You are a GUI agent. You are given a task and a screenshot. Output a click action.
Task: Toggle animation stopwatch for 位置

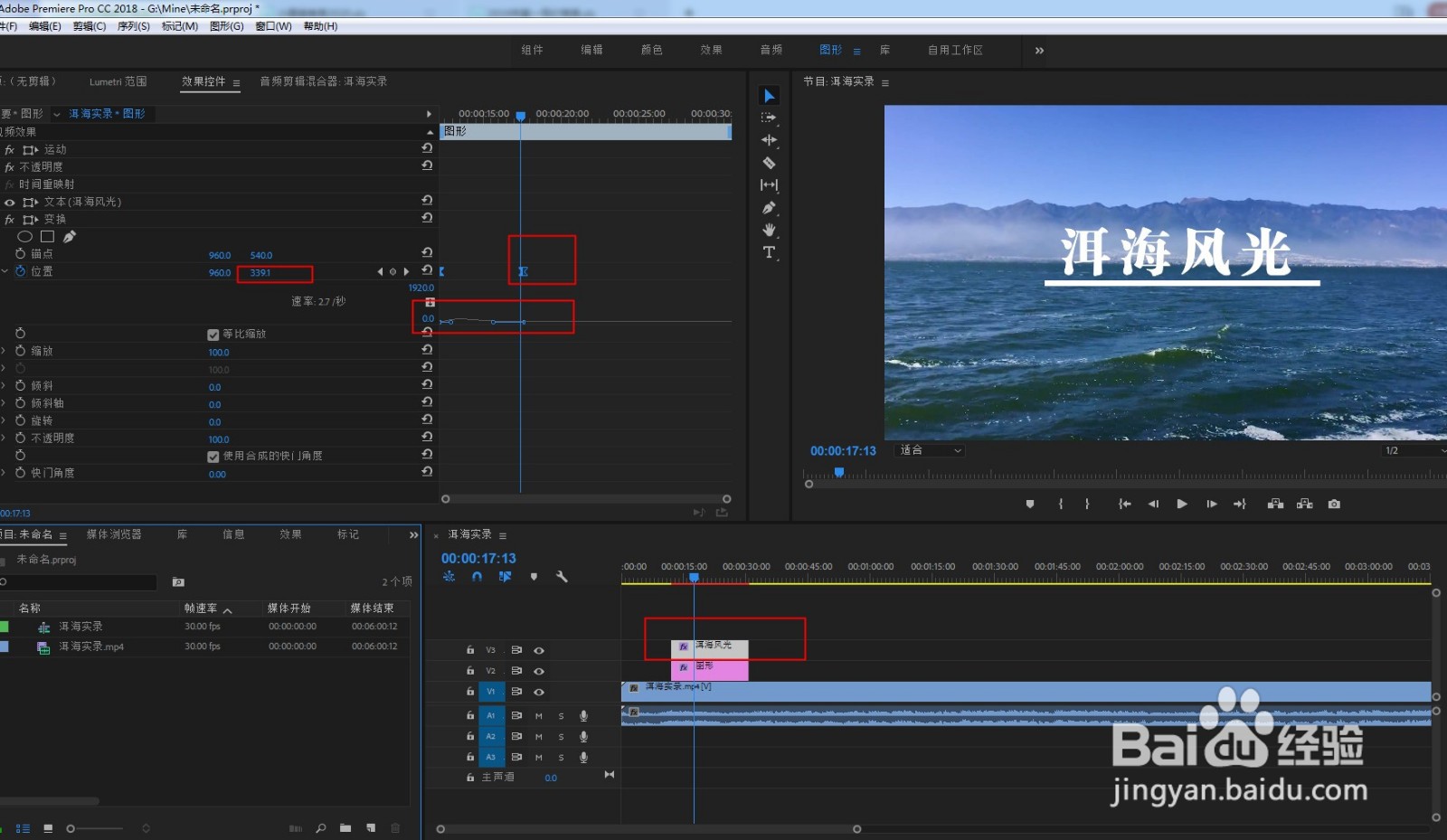point(20,271)
